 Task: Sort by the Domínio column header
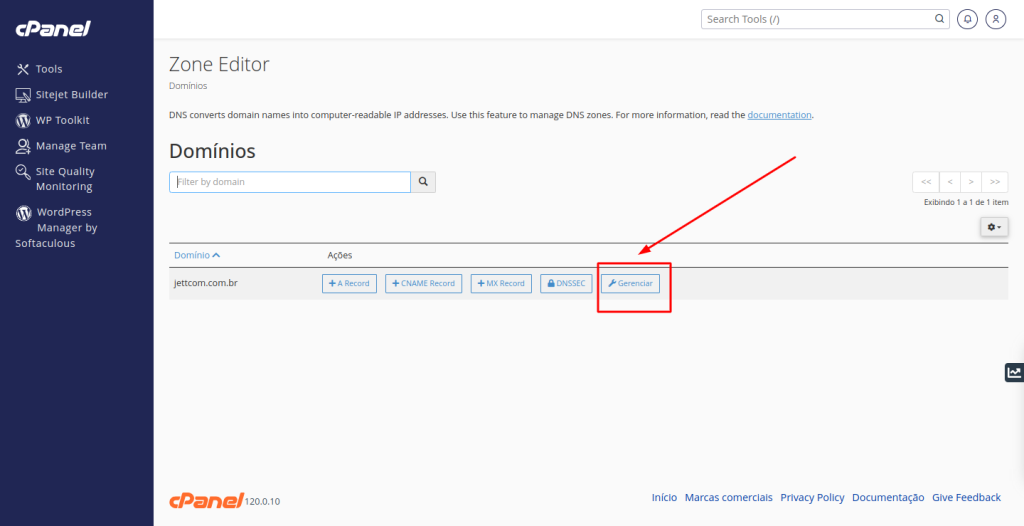[197, 255]
